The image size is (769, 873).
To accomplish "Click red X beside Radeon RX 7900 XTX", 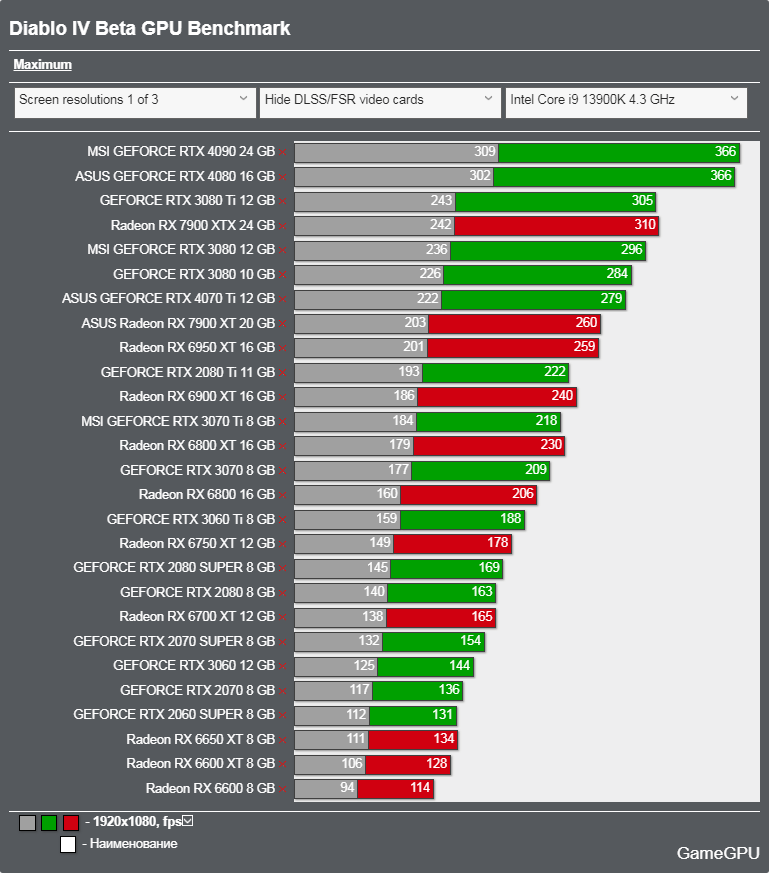I will (283, 225).
